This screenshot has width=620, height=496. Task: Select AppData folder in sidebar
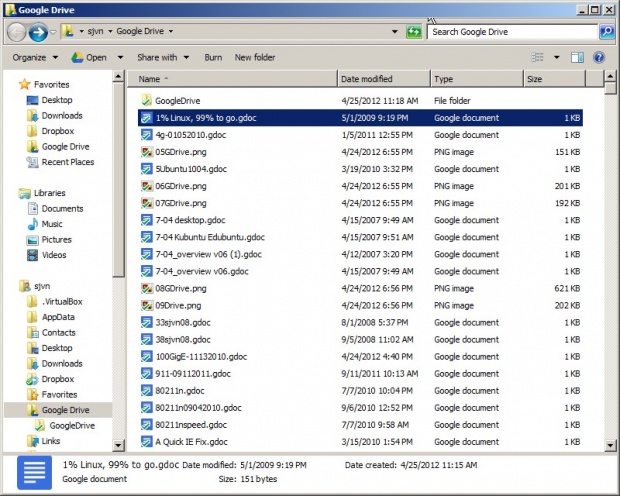(58, 317)
